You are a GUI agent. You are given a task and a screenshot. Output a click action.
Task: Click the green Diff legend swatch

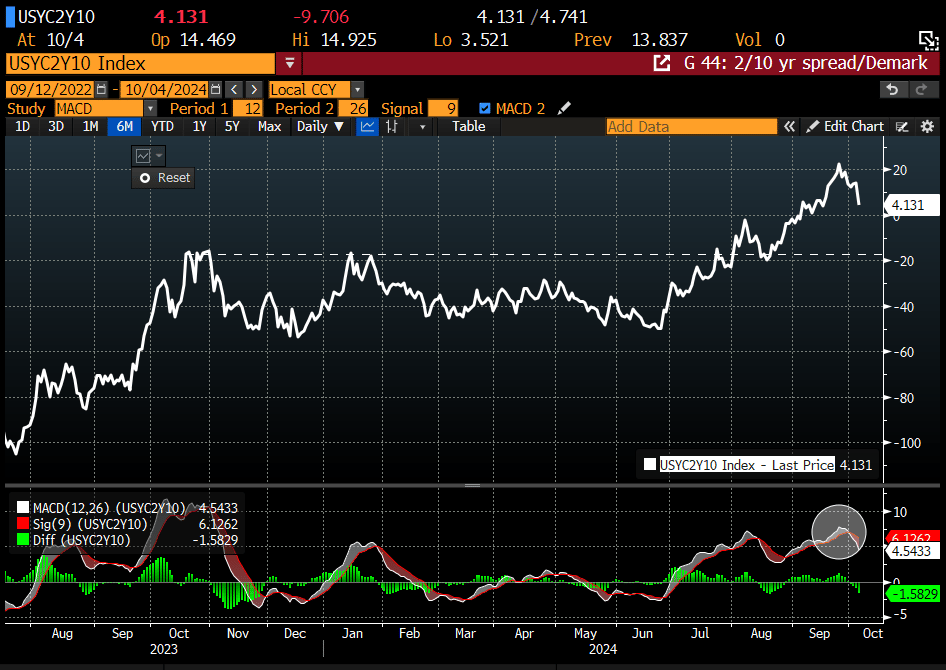click(x=23, y=540)
